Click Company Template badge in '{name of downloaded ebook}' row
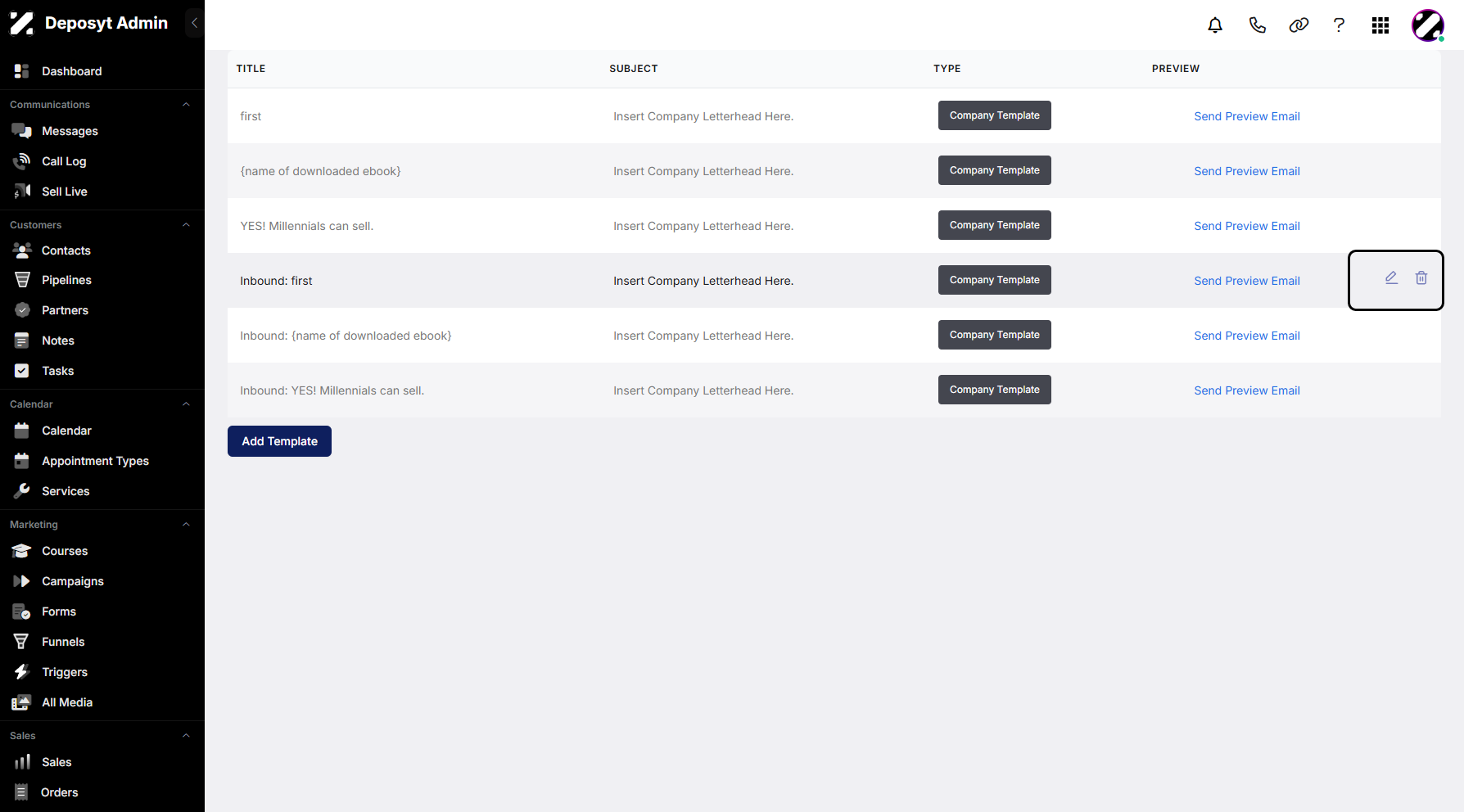This screenshot has height=812, width=1464. pos(995,170)
